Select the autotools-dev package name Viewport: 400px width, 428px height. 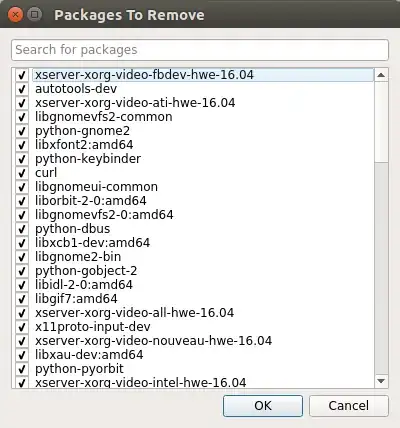(x=76, y=89)
